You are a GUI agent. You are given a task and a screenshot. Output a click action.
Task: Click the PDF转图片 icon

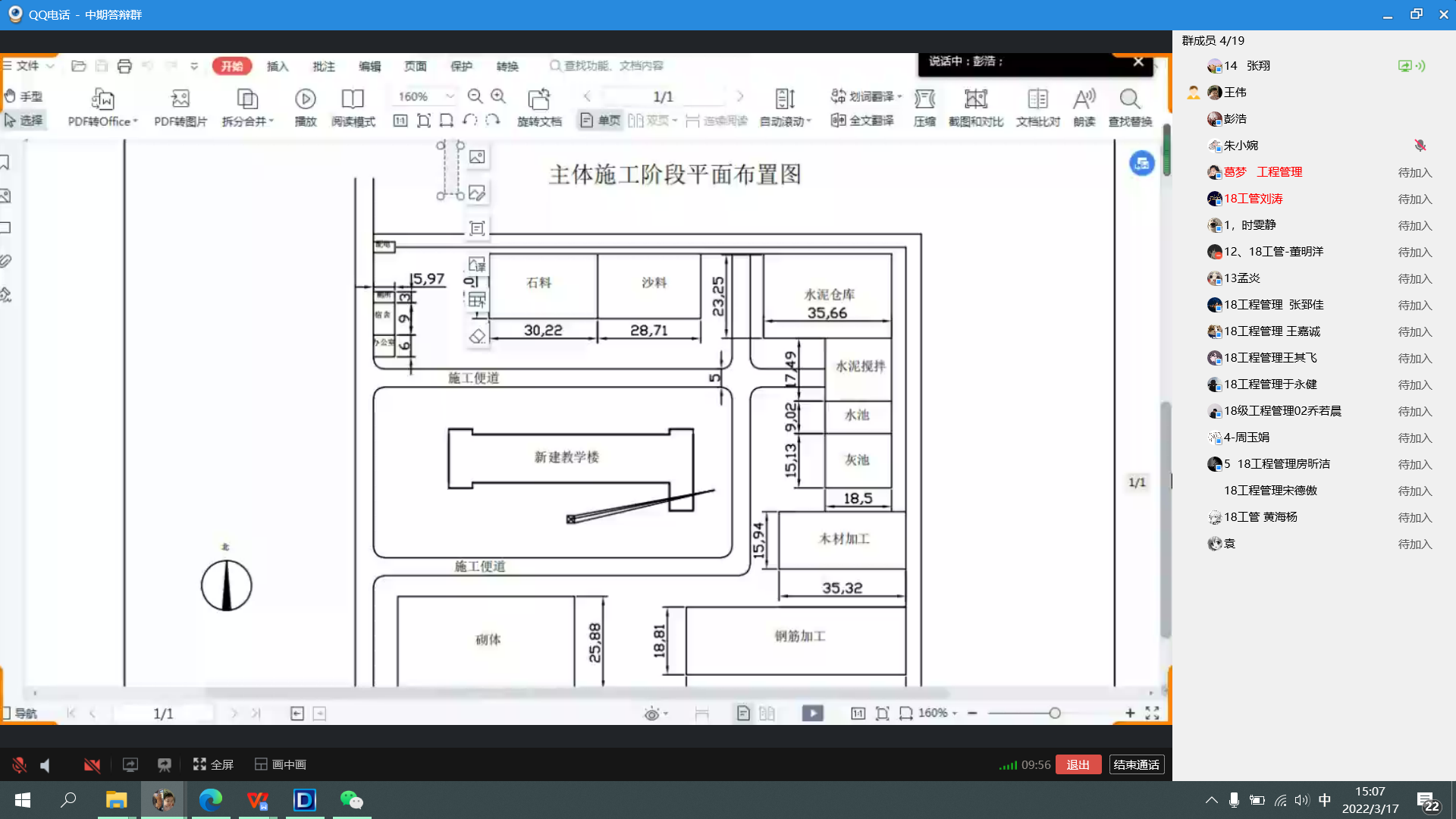coord(180,99)
